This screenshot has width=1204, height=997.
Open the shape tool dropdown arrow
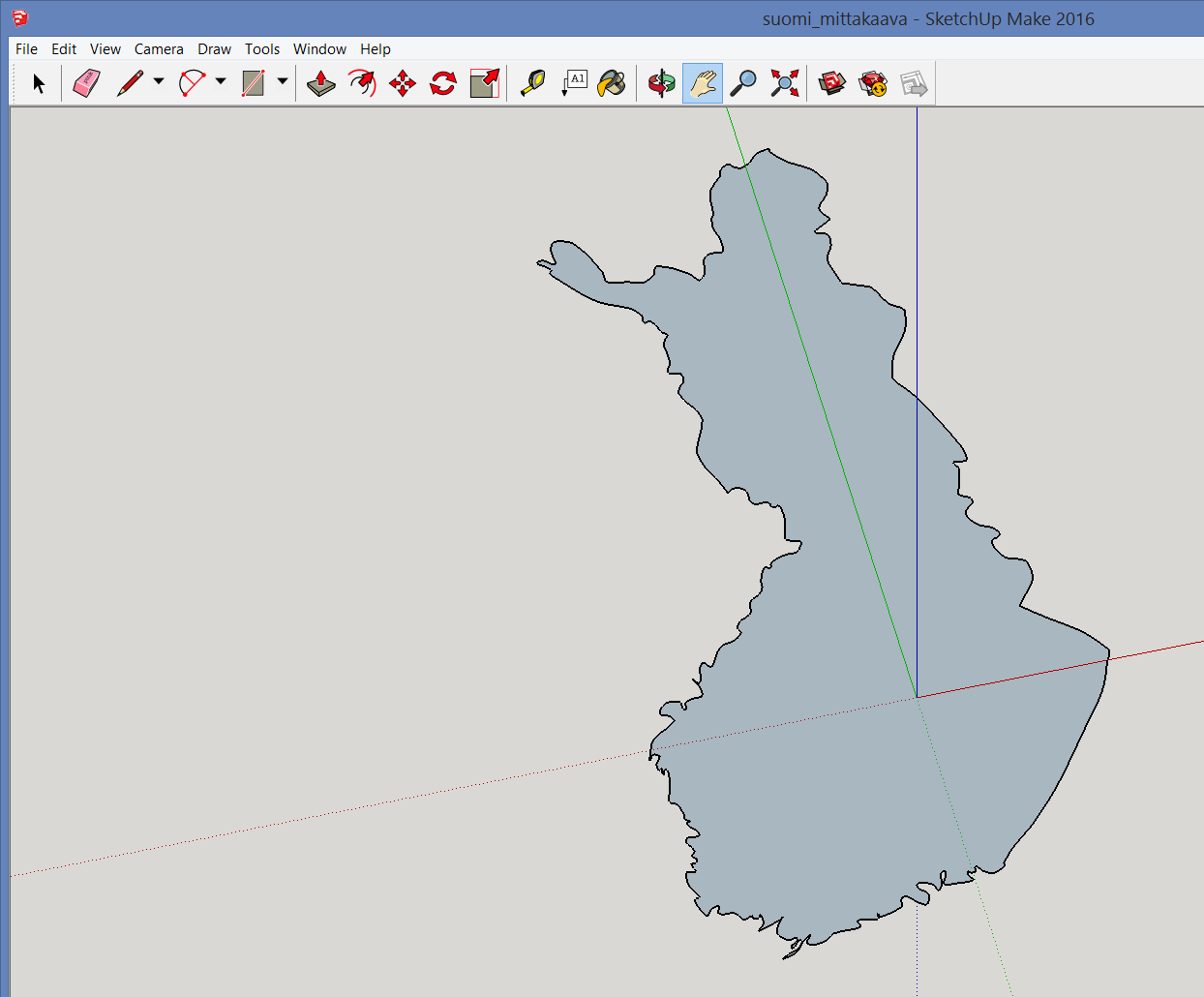tap(283, 82)
